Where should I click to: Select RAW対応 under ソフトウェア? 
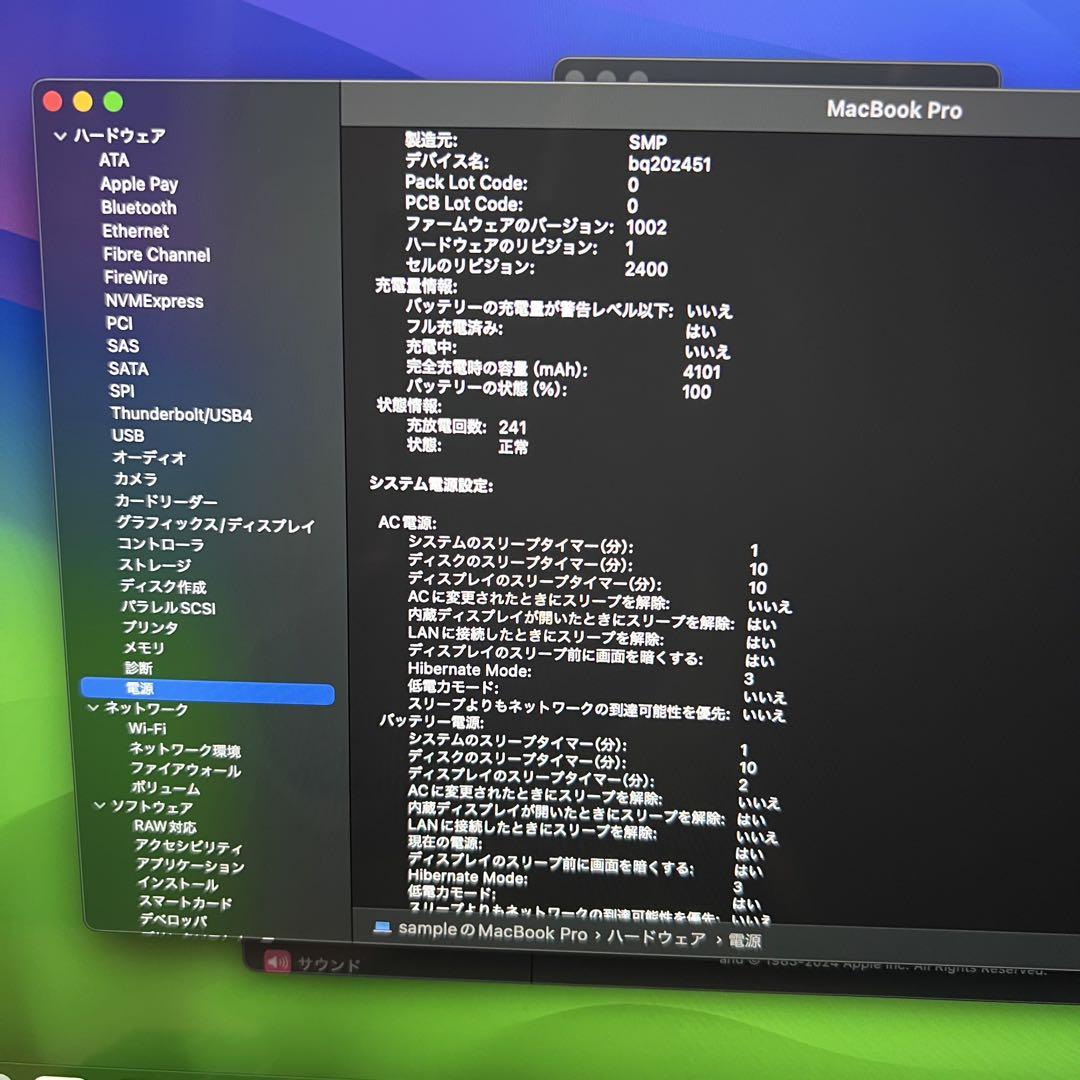pos(165,826)
